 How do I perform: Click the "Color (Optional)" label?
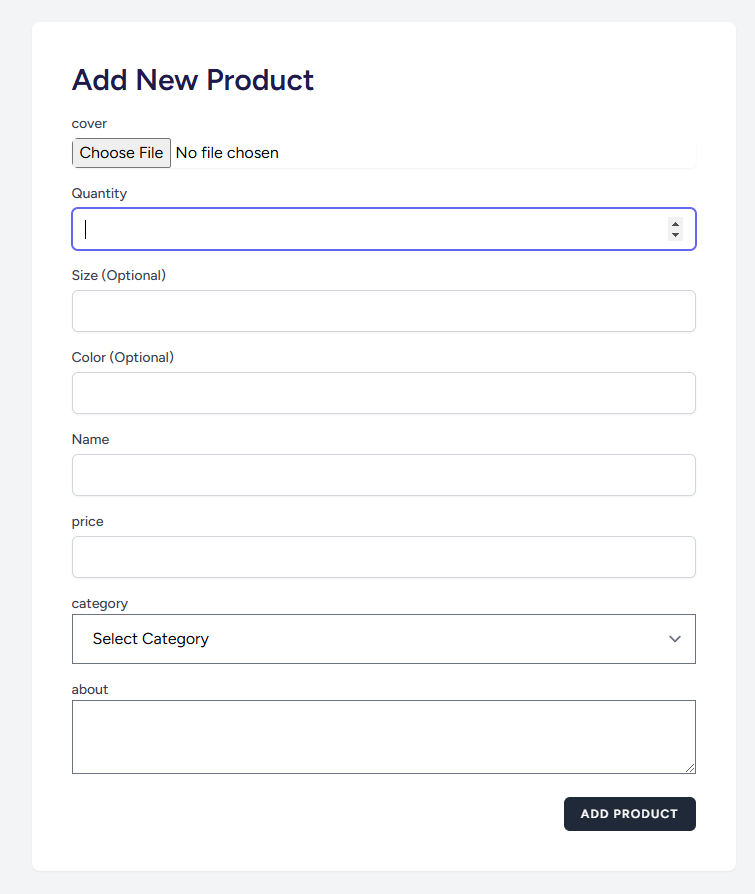(x=123, y=357)
